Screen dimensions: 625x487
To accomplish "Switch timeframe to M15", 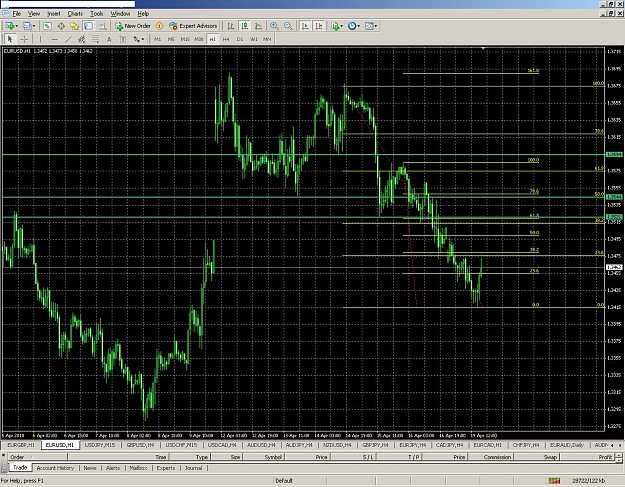I will tap(185, 39).
